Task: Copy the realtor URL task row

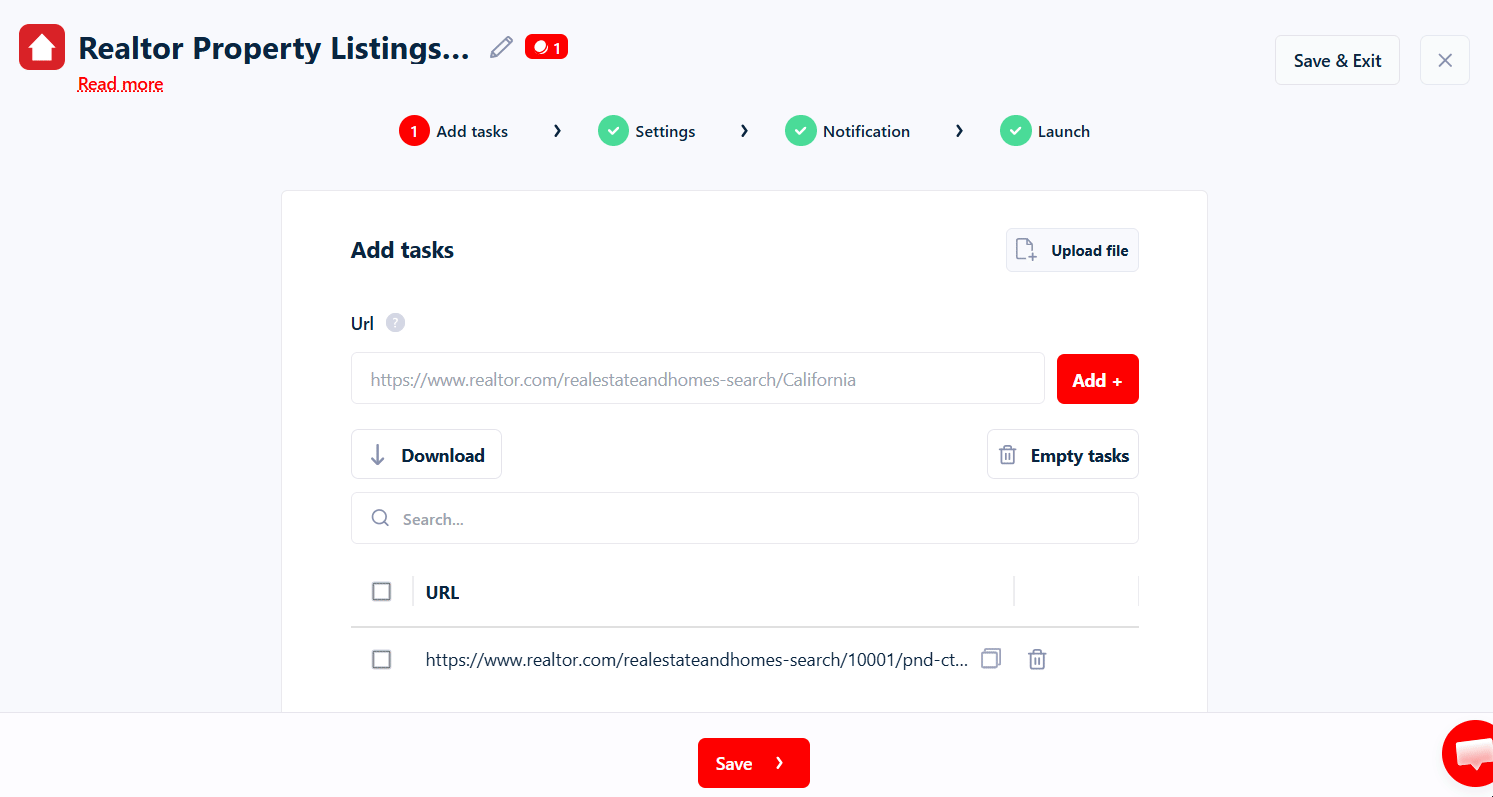Action: point(991,658)
